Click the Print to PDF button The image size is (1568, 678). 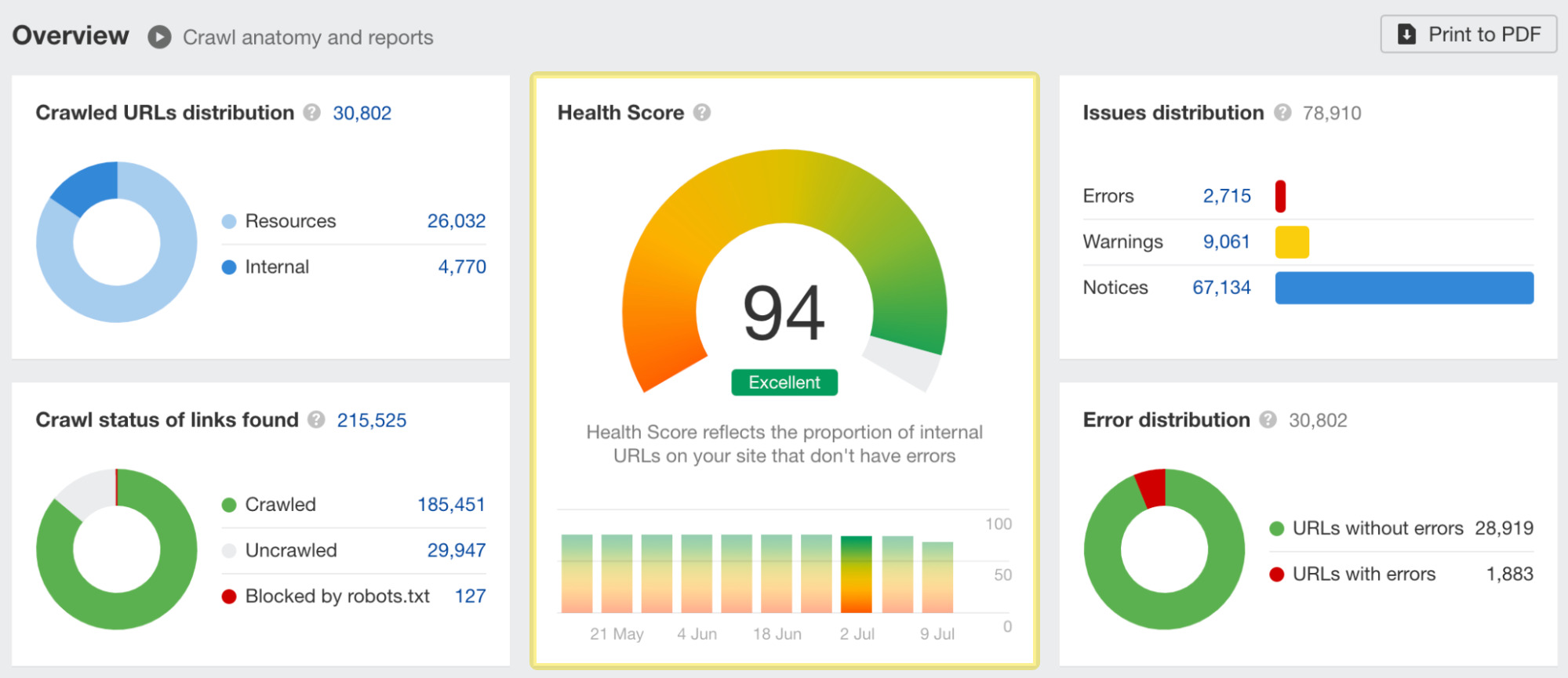[x=1468, y=34]
